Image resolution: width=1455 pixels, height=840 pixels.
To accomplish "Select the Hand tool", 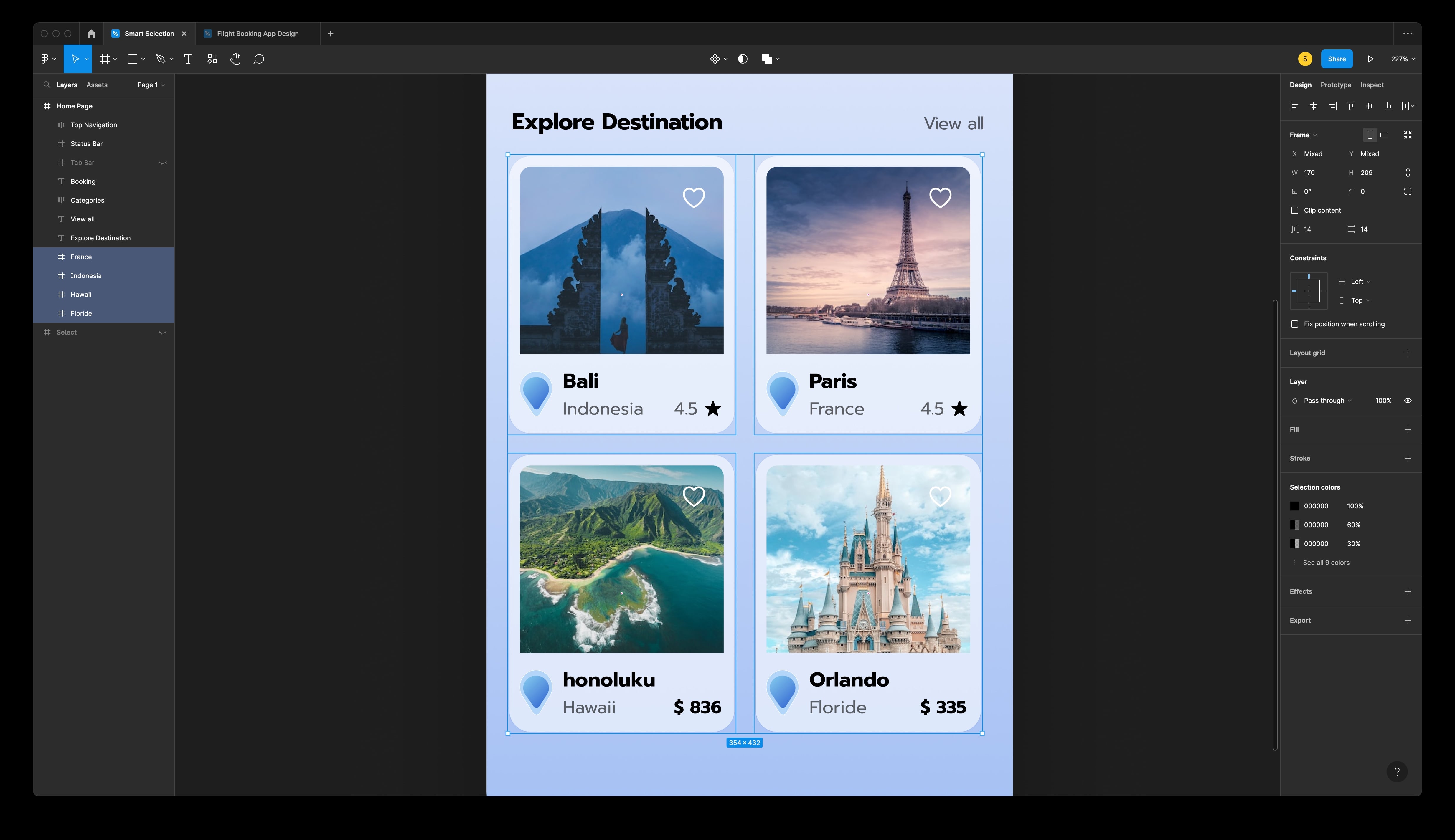I will coord(235,59).
